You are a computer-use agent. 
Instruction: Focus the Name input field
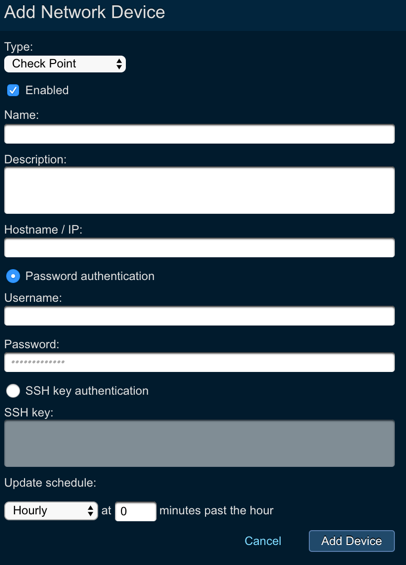click(199, 134)
